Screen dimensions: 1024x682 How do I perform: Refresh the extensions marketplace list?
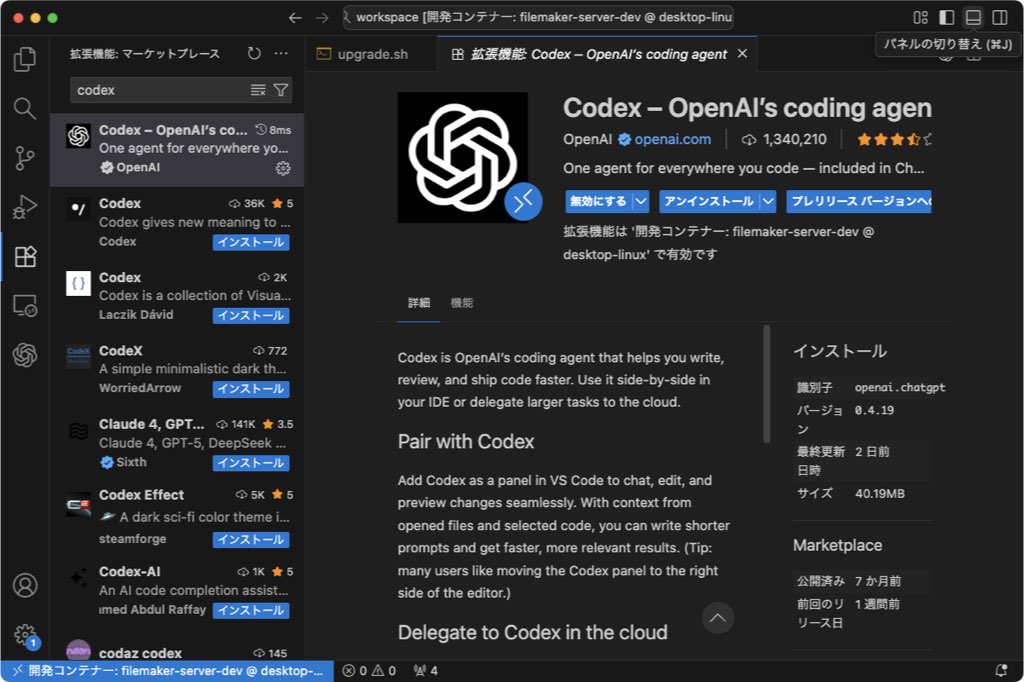pos(254,54)
